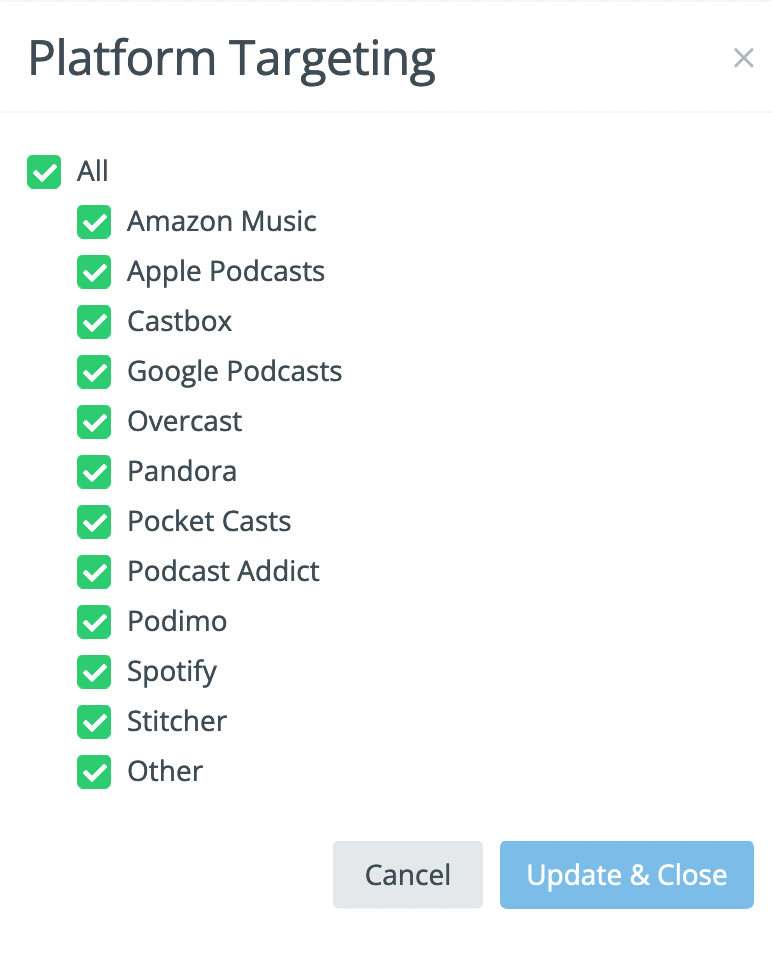772x954 pixels.
Task: Uncheck the Other platforms checkbox
Action: pyautogui.click(x=94, y=771)
